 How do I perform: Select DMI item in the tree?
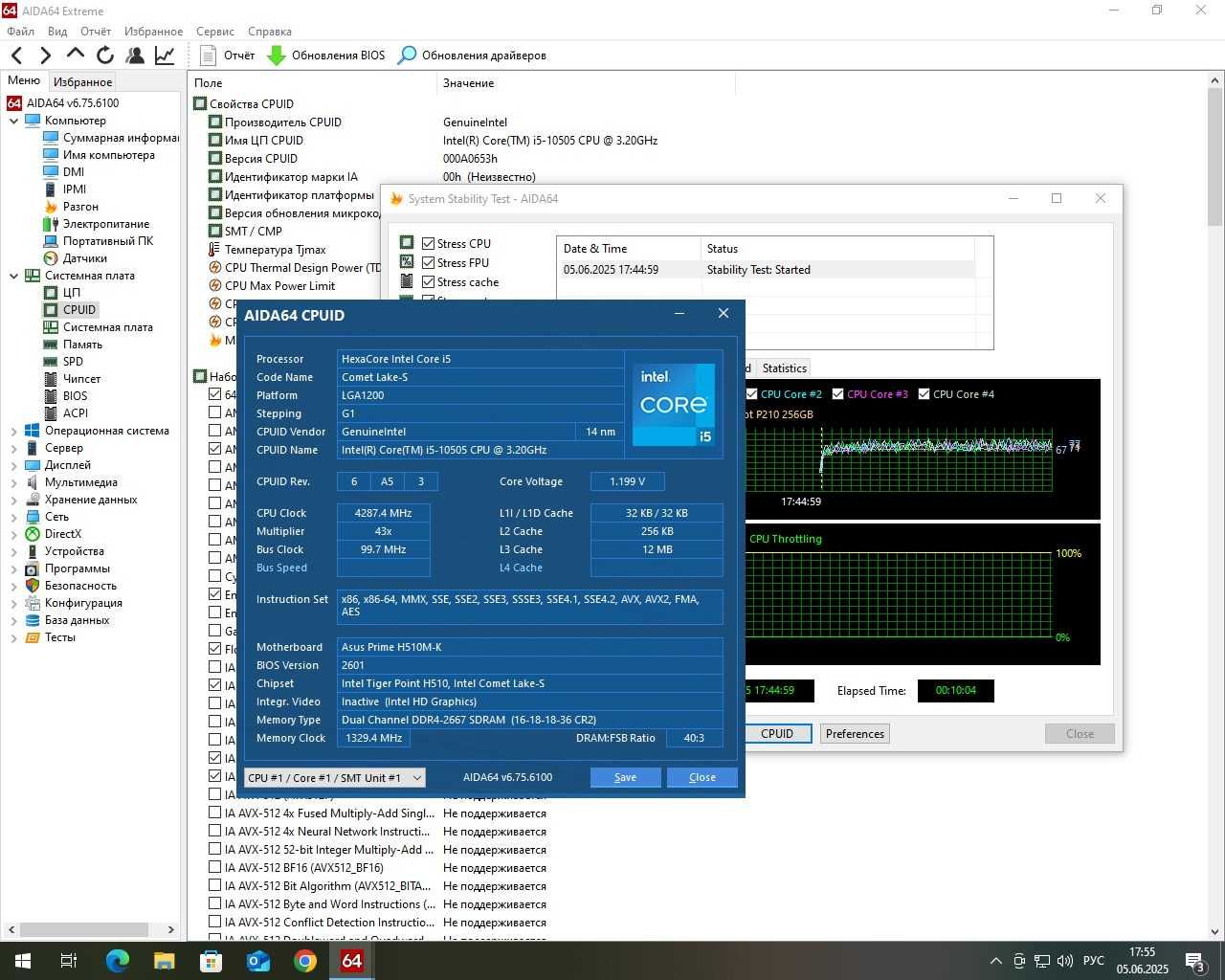click(64, 172)
